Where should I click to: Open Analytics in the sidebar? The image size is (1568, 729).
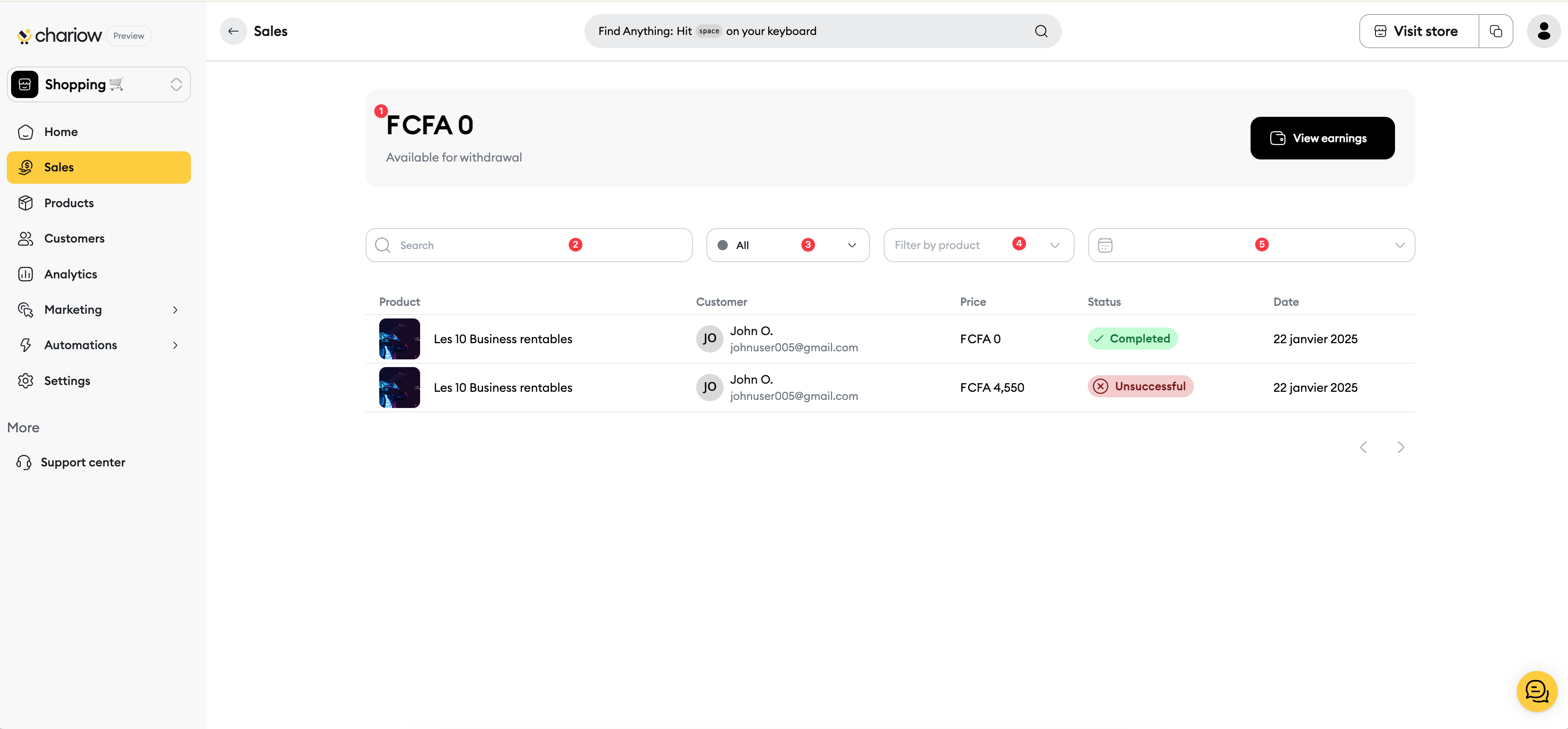point(98,274)
